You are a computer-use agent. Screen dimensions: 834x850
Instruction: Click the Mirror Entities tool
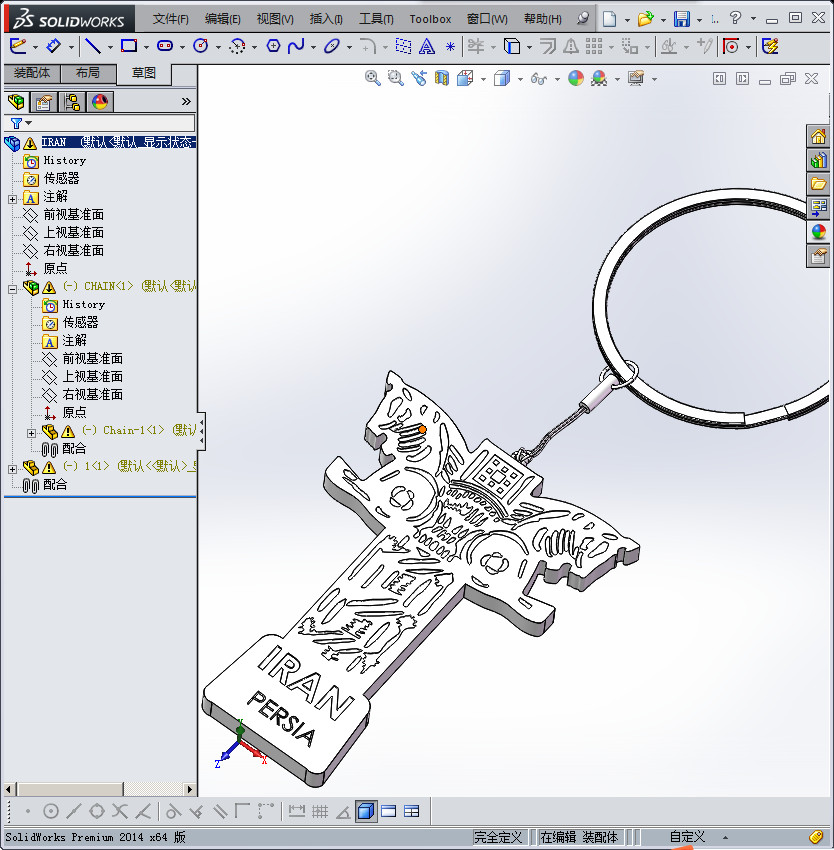click(570, 46)
